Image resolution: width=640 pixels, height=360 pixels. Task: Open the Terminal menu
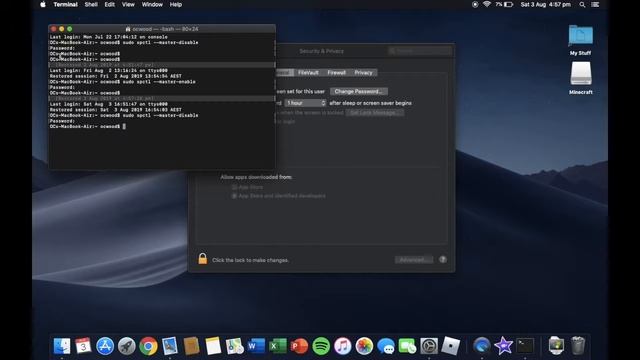(65, 4)
